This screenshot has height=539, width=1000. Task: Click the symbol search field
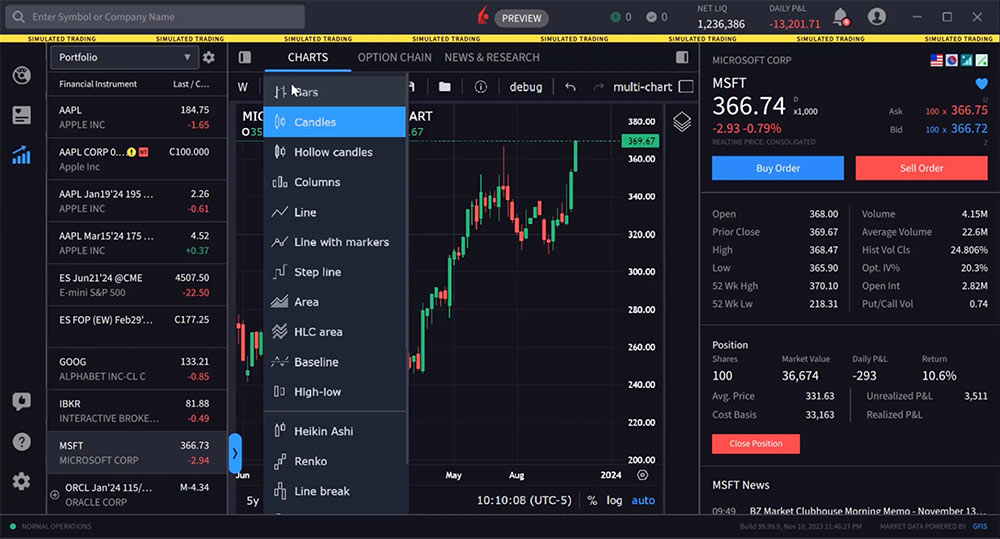(160, 17)
